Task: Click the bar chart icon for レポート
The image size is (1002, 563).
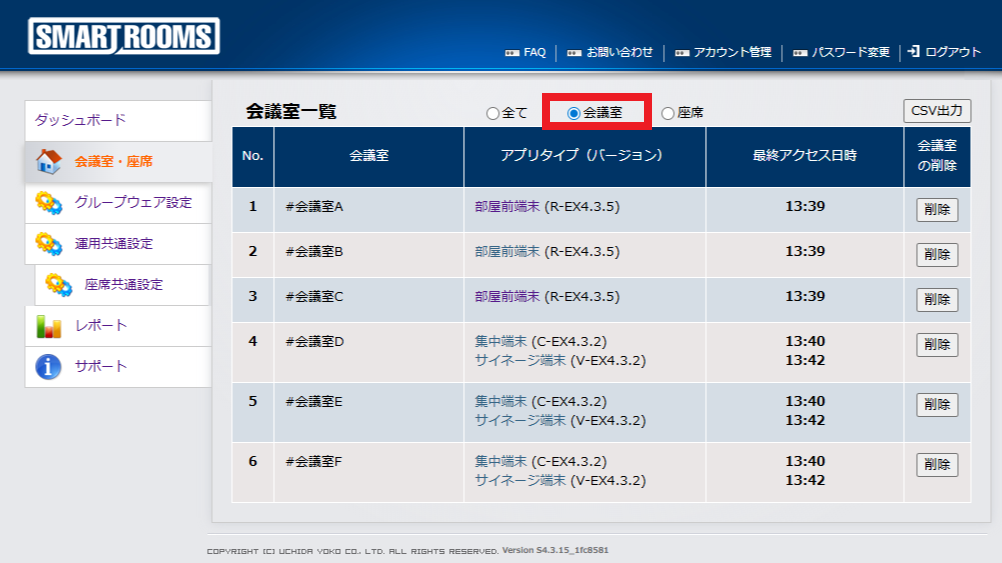Action: click(48, 326)
